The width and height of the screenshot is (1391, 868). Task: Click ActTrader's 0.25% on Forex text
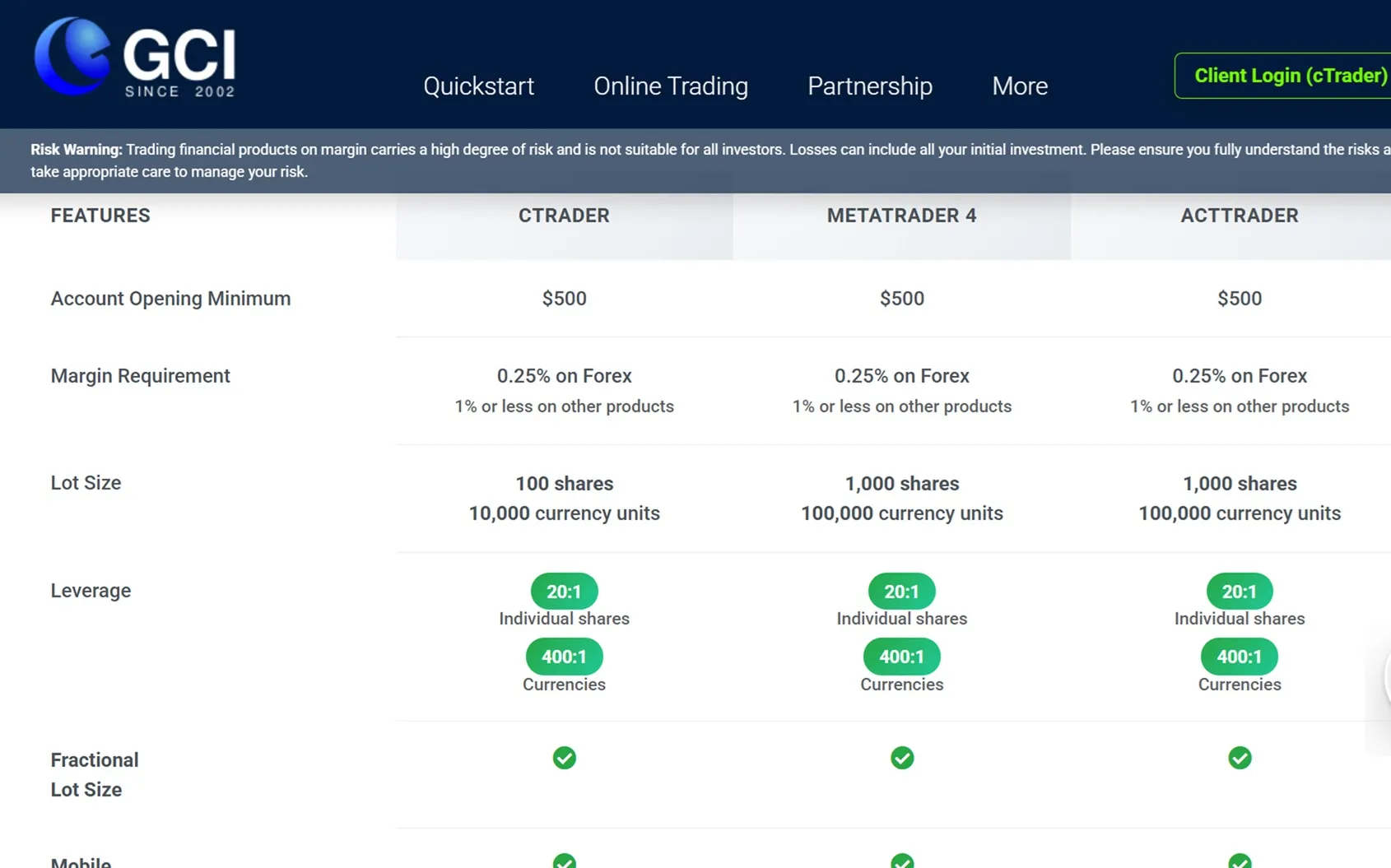1240,376
